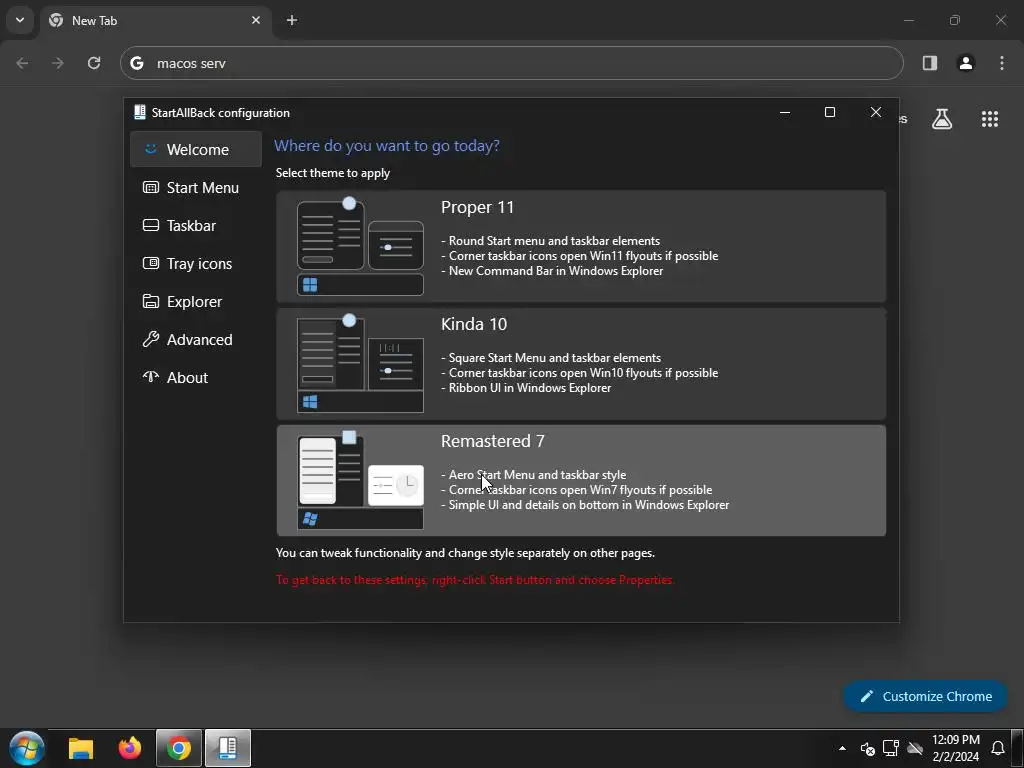Viewport: 1024px width, 768px height.
Task: Select the New Tab browser tab
Action: pyautogui.click(x=155, y=20)
